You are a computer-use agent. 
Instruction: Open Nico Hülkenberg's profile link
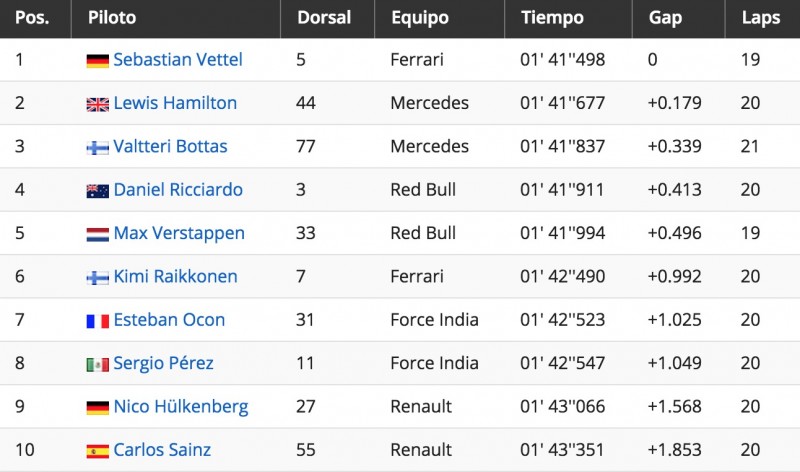point(180,407)
